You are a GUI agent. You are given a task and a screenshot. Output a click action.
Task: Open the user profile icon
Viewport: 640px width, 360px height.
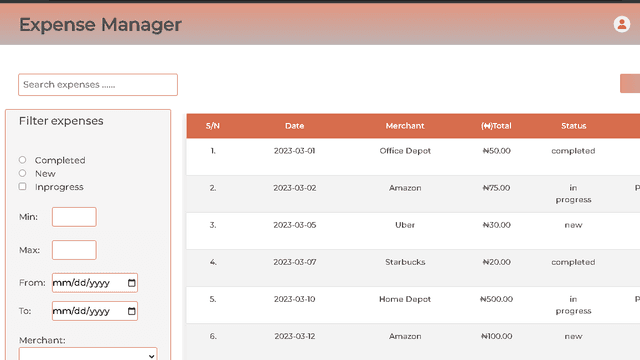coord(622,24)
